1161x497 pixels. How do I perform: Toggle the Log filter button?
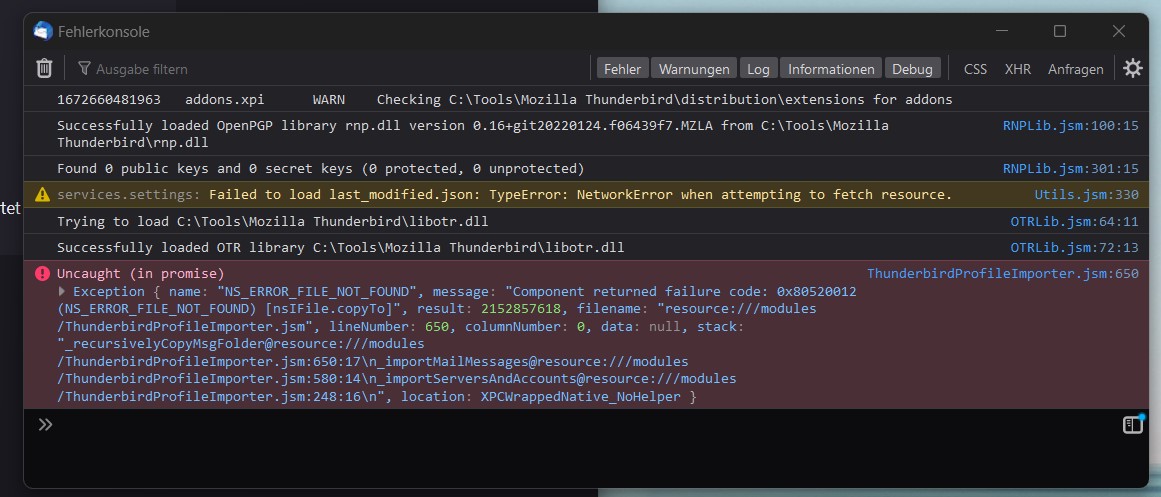(x=758, y=69)
